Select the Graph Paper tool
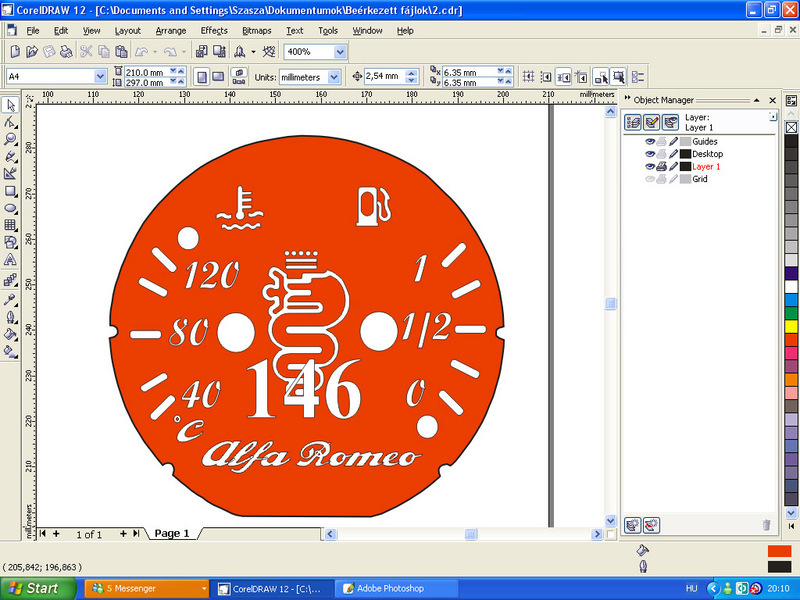The image size is (800, 600). coord(10,225)
